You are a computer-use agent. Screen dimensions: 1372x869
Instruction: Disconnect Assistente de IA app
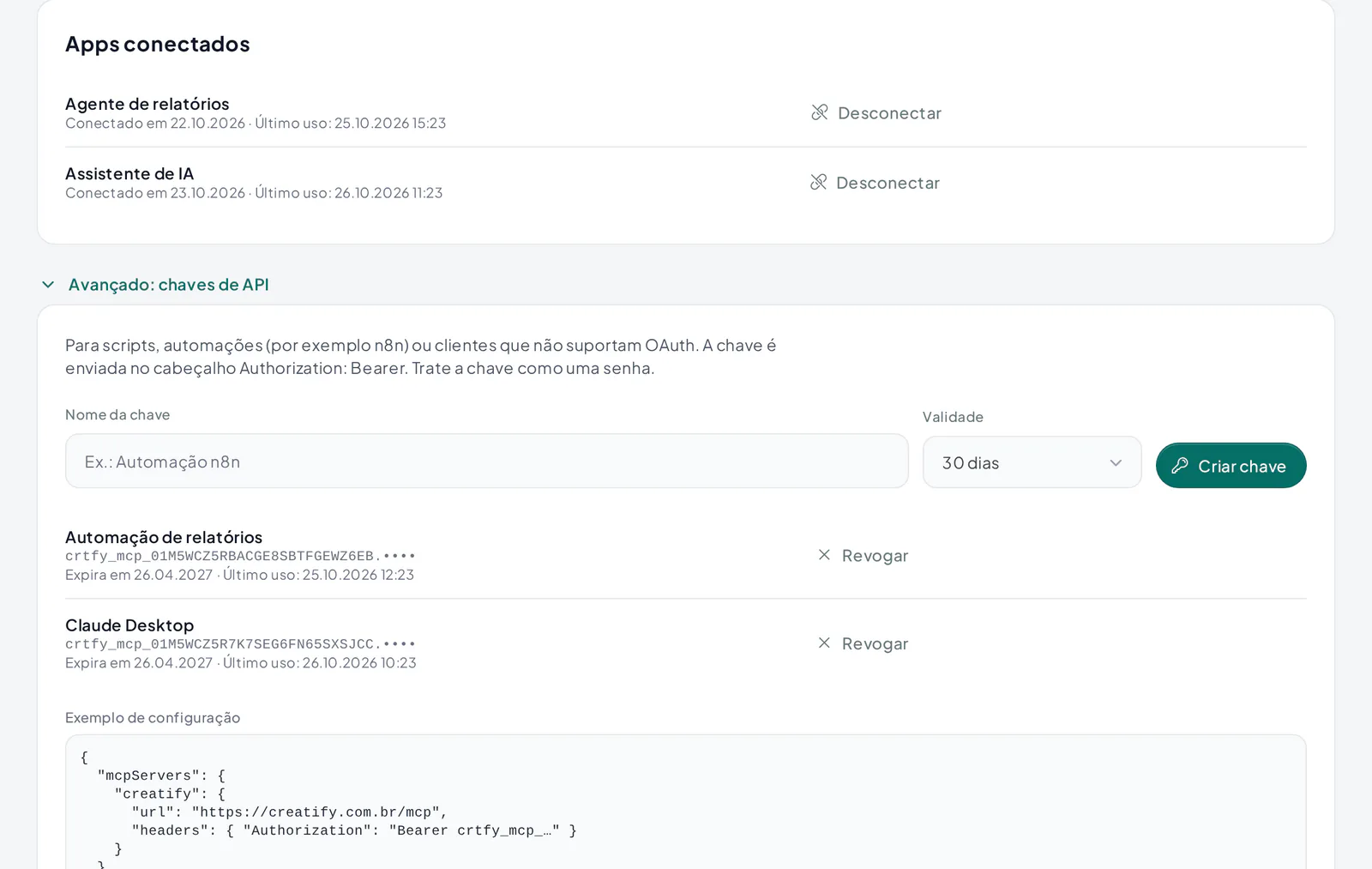pos(875,182)
